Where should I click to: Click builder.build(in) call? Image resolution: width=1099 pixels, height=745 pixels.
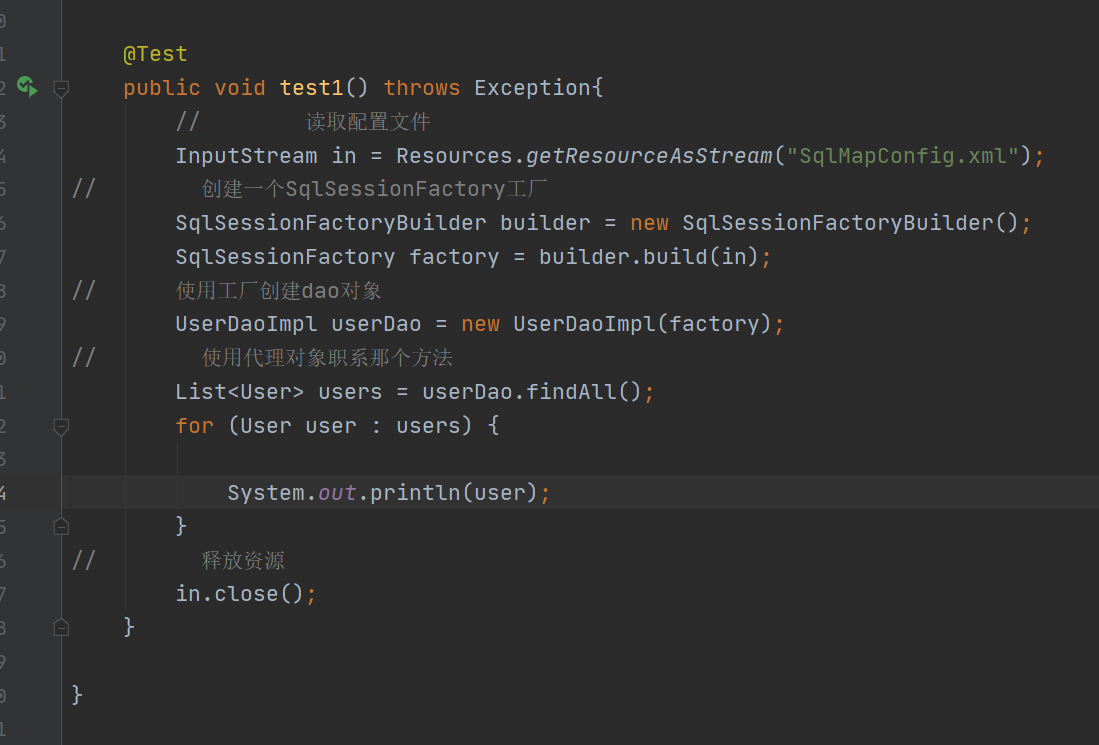(x=649, y=257)
